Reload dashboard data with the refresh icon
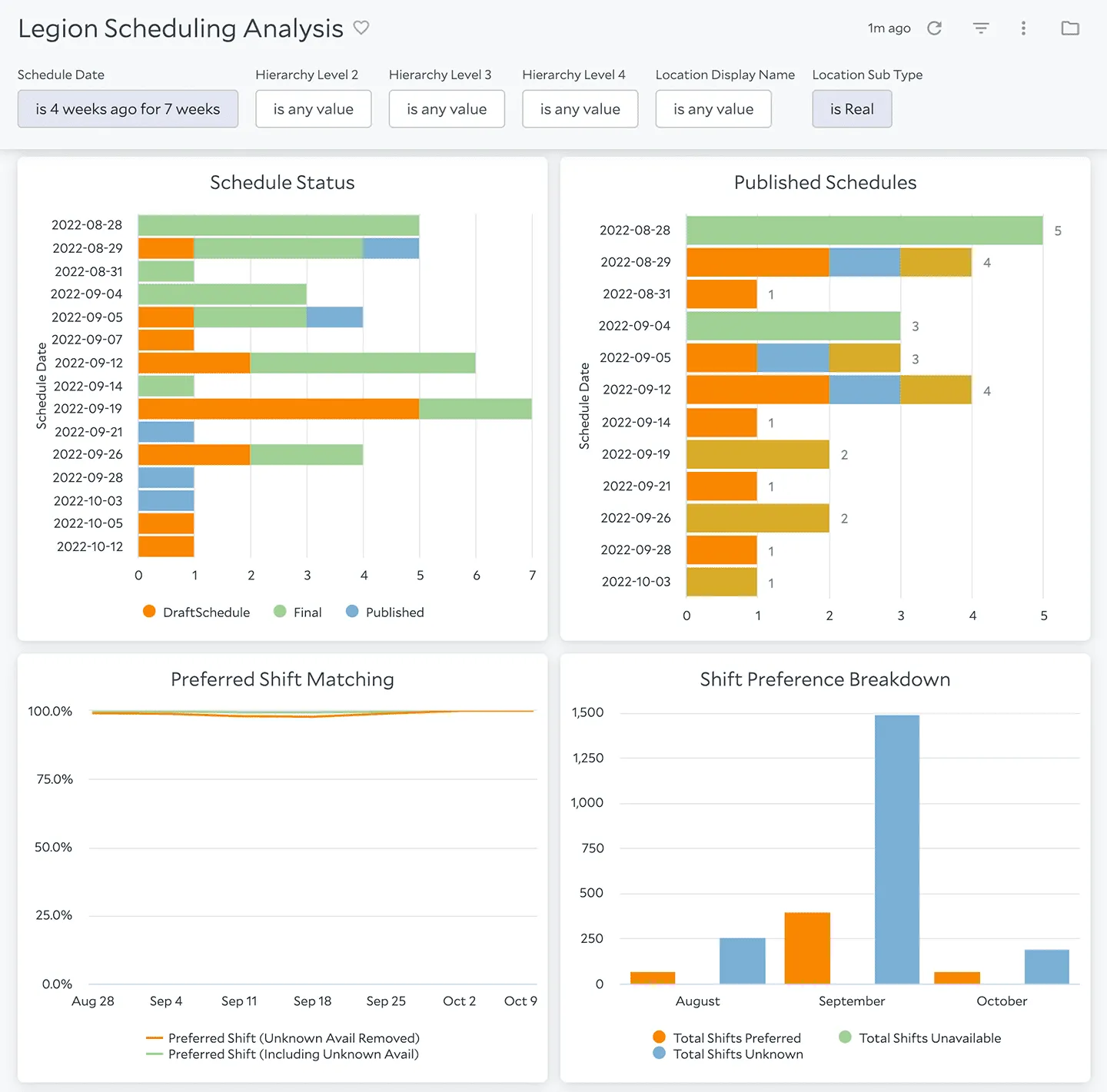The height and width of the screenshot is (1092, 1107). (x=935, y=28)
